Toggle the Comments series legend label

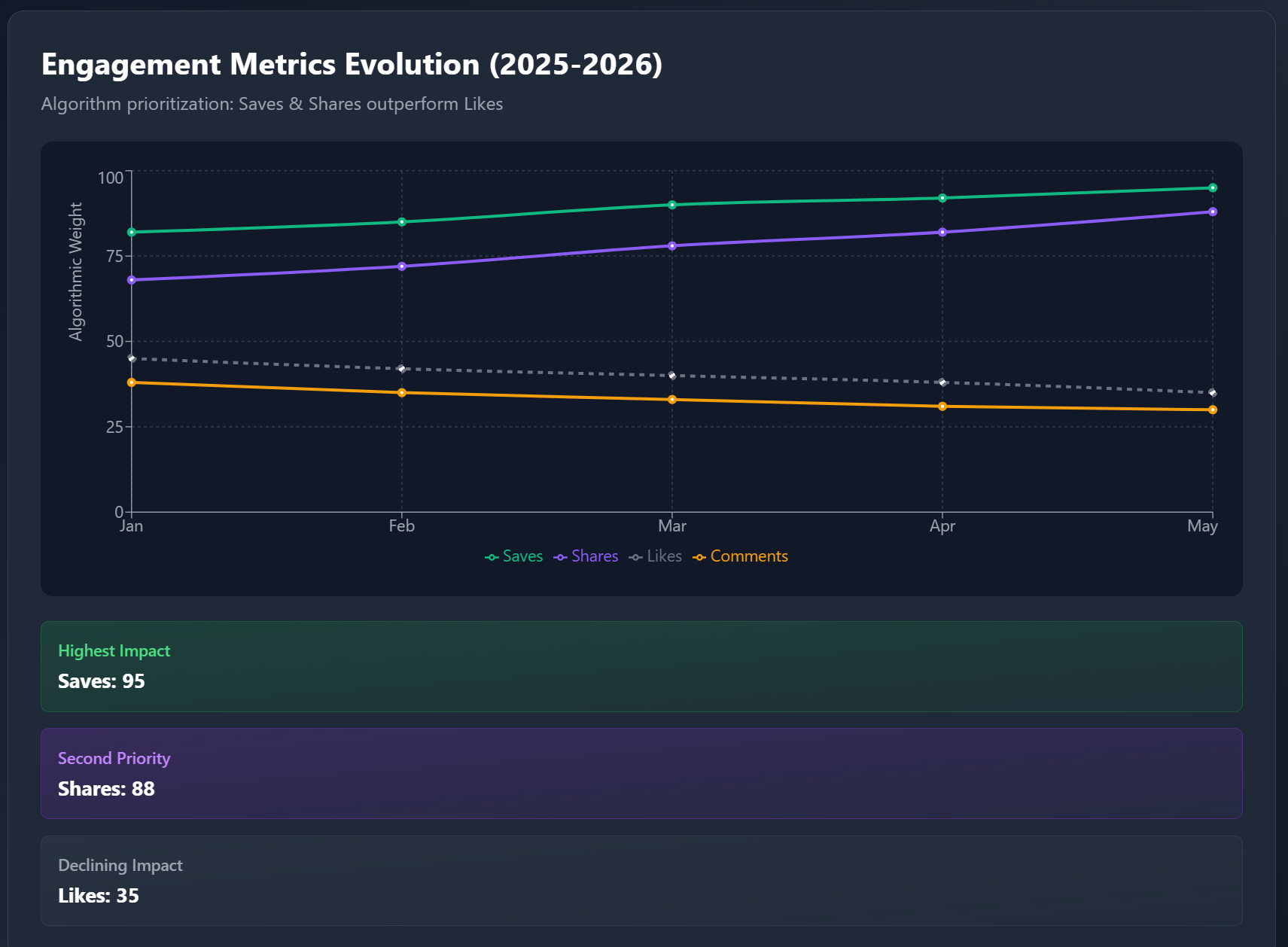click(x=748, y=556)
